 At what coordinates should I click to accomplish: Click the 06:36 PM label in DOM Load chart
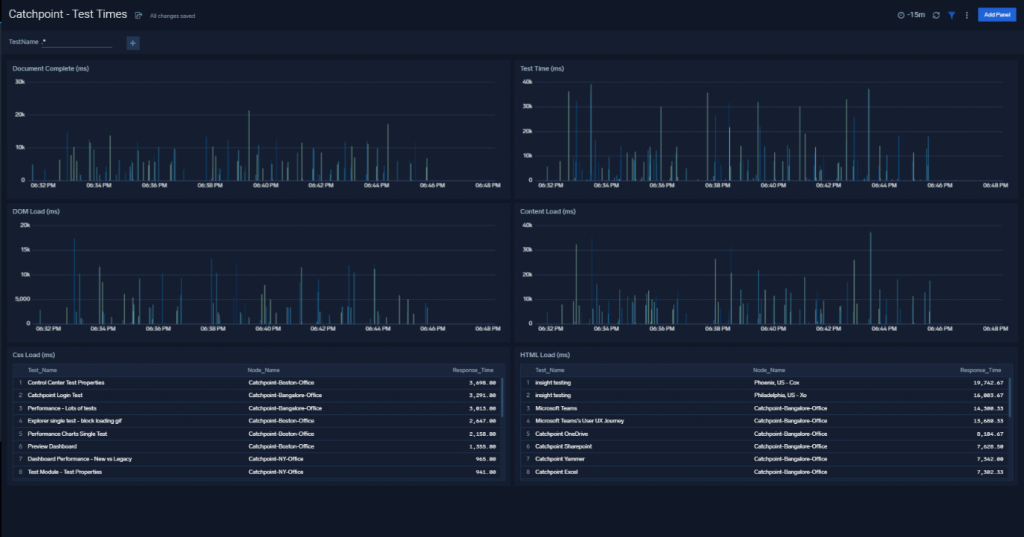[x=158, y=329]
